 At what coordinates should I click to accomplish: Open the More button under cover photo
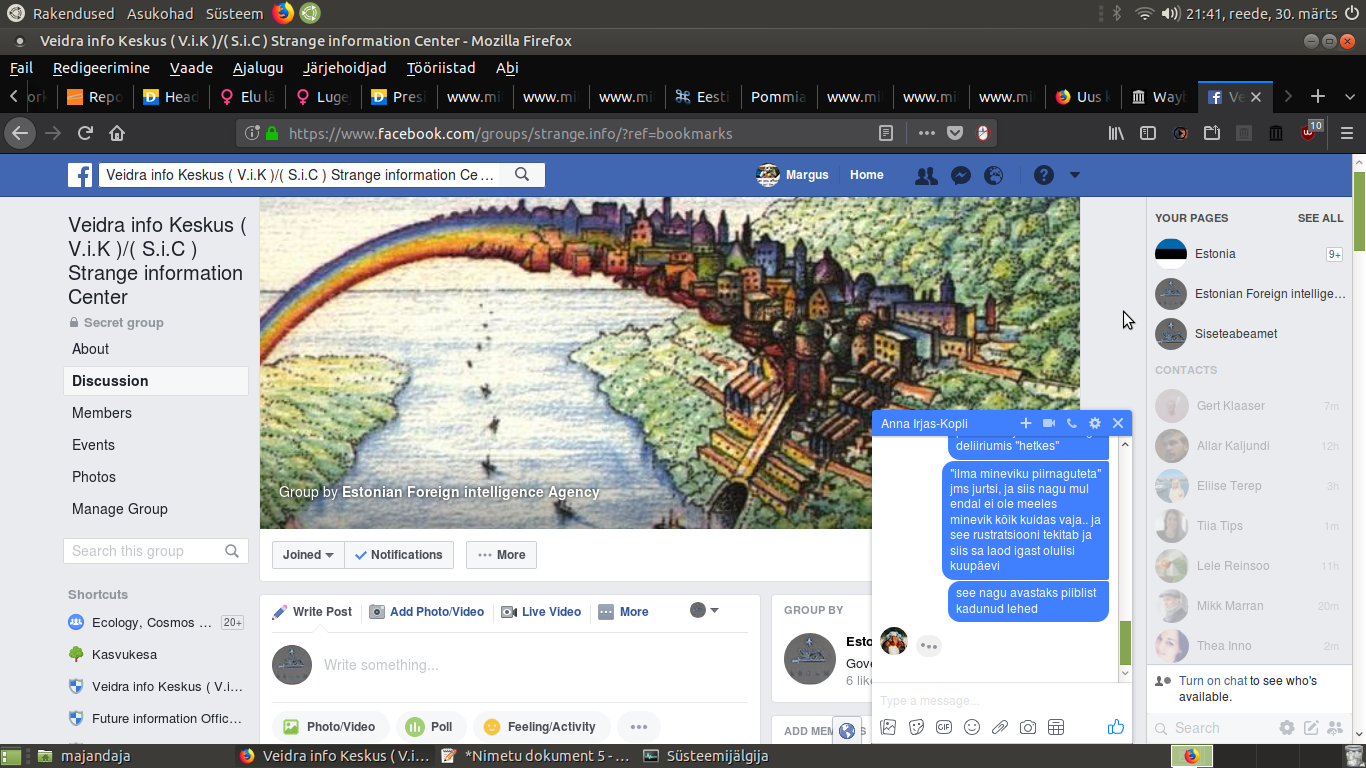pyautogui.click(x=501, y=555)
